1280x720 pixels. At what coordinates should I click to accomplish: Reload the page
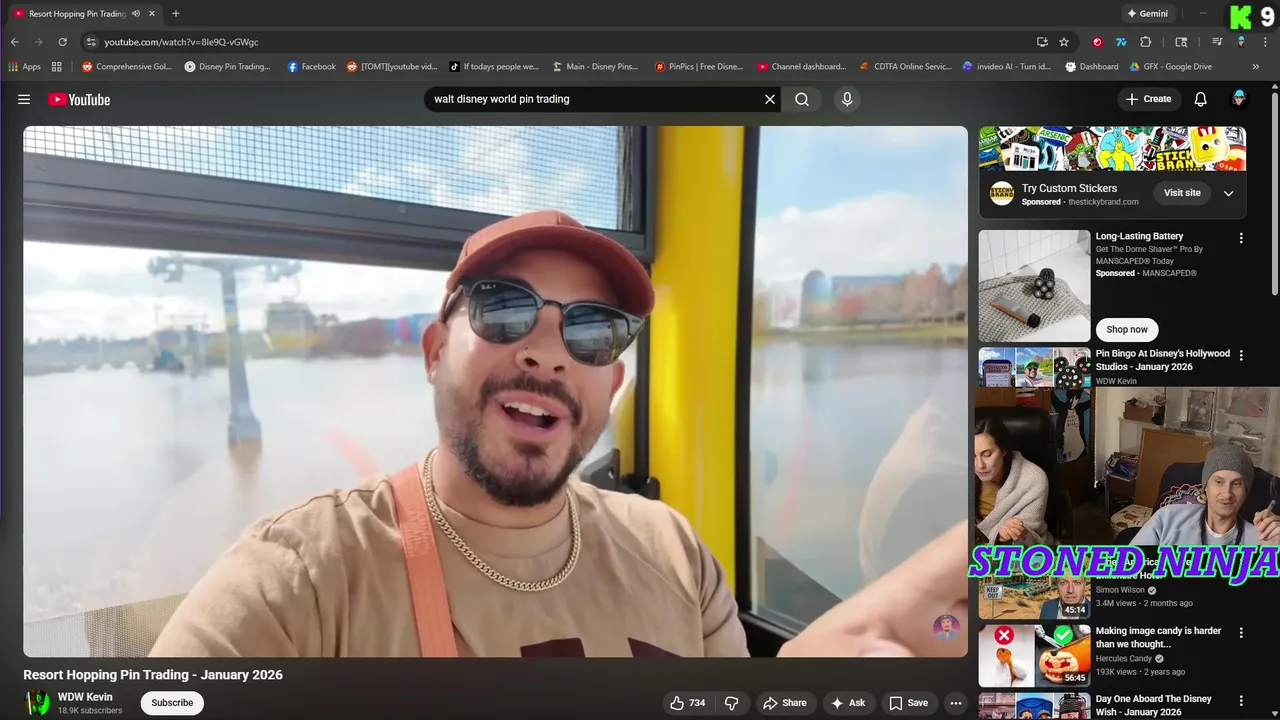pos(62,42)
